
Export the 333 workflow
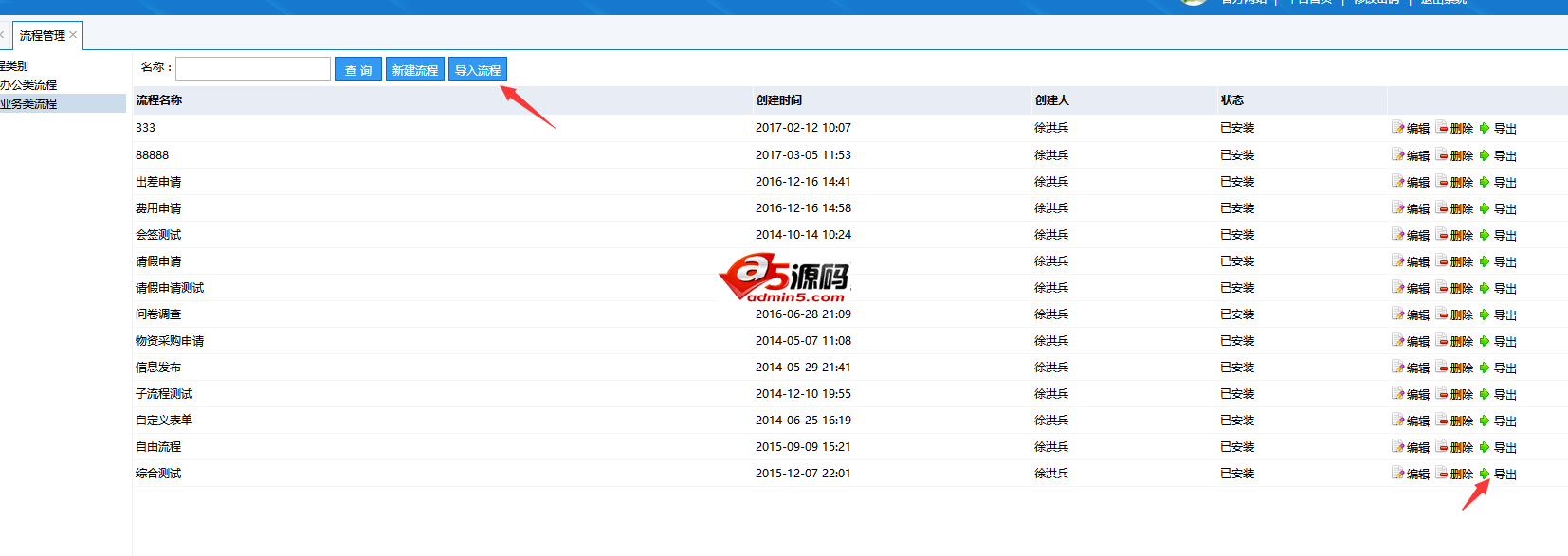1498,128
